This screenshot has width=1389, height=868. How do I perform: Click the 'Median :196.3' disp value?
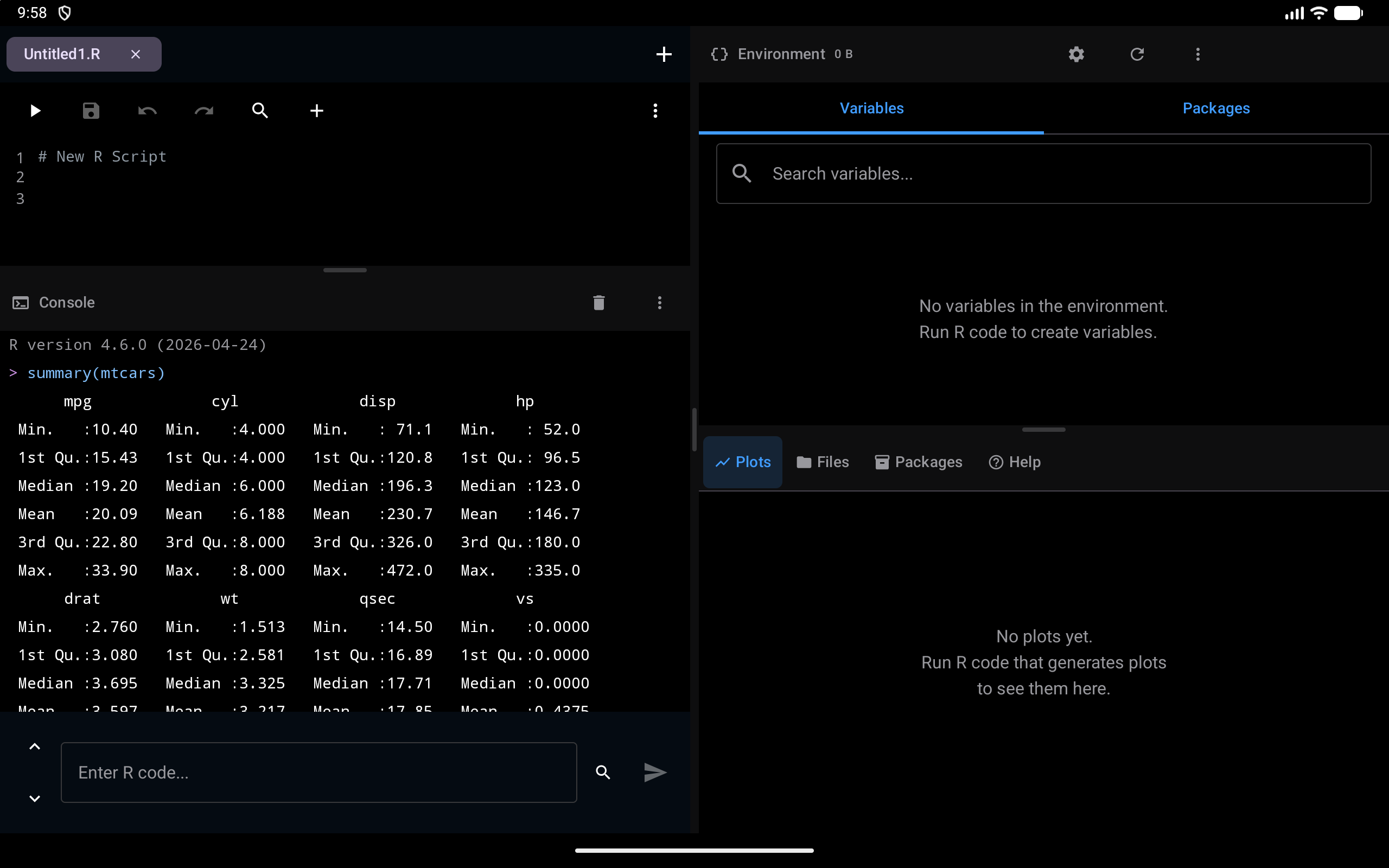coord(373,486)
